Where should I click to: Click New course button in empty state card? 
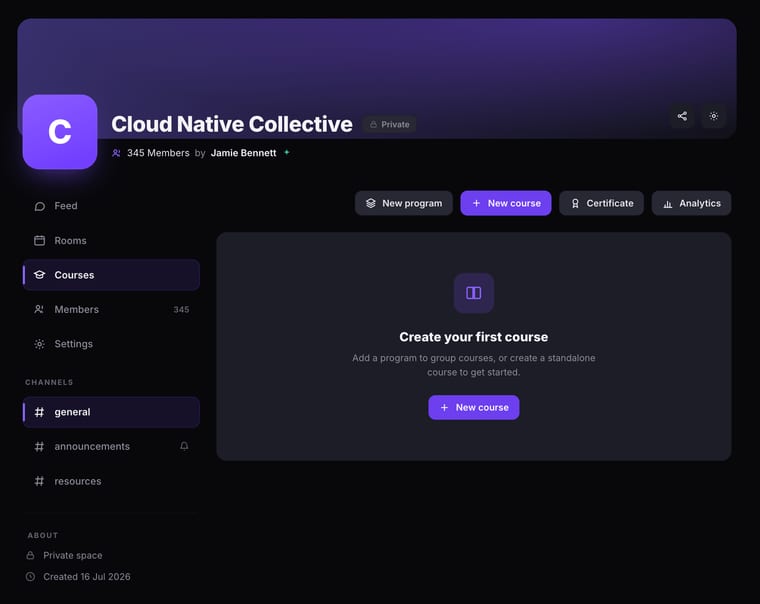pyautogui.click(x=474, y=408)
